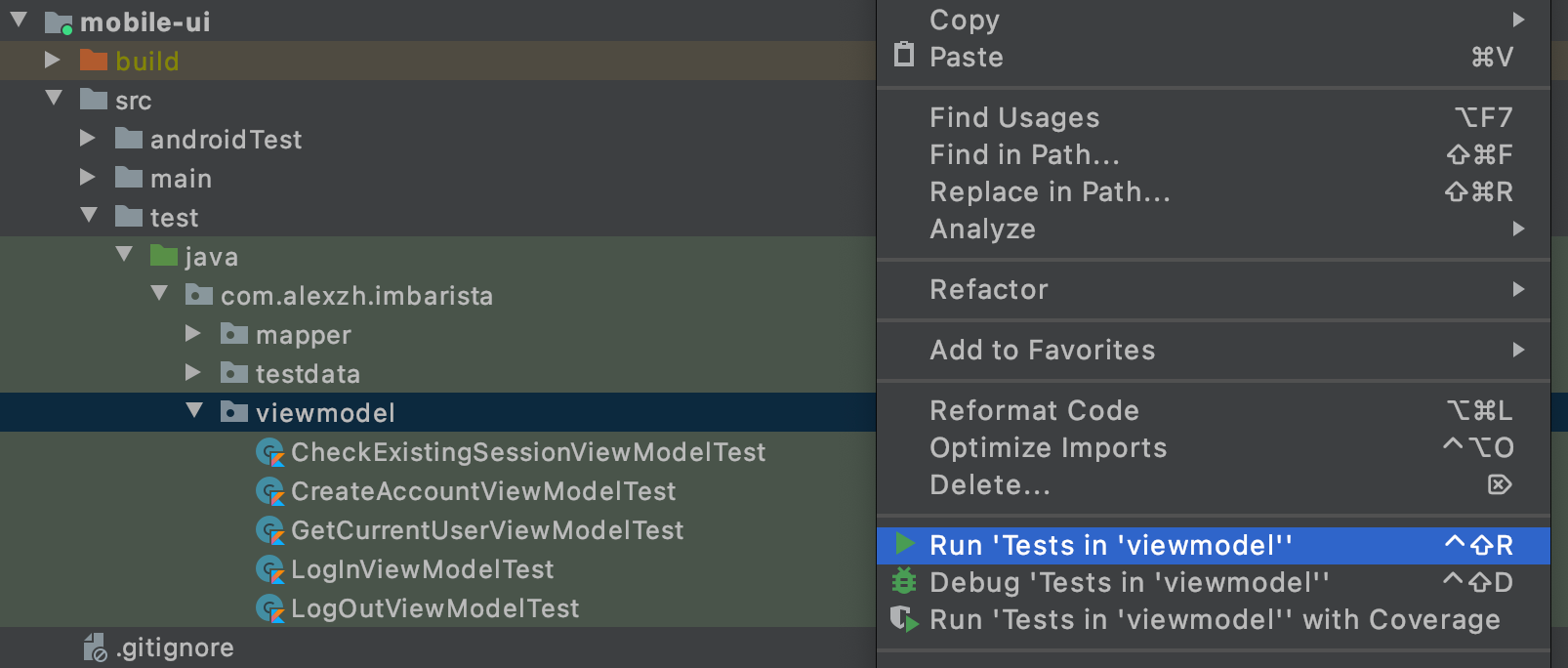Collapse the viewmodel package tree node
Viewport: 1568px width, 668px height.
(x=194, y=411)
